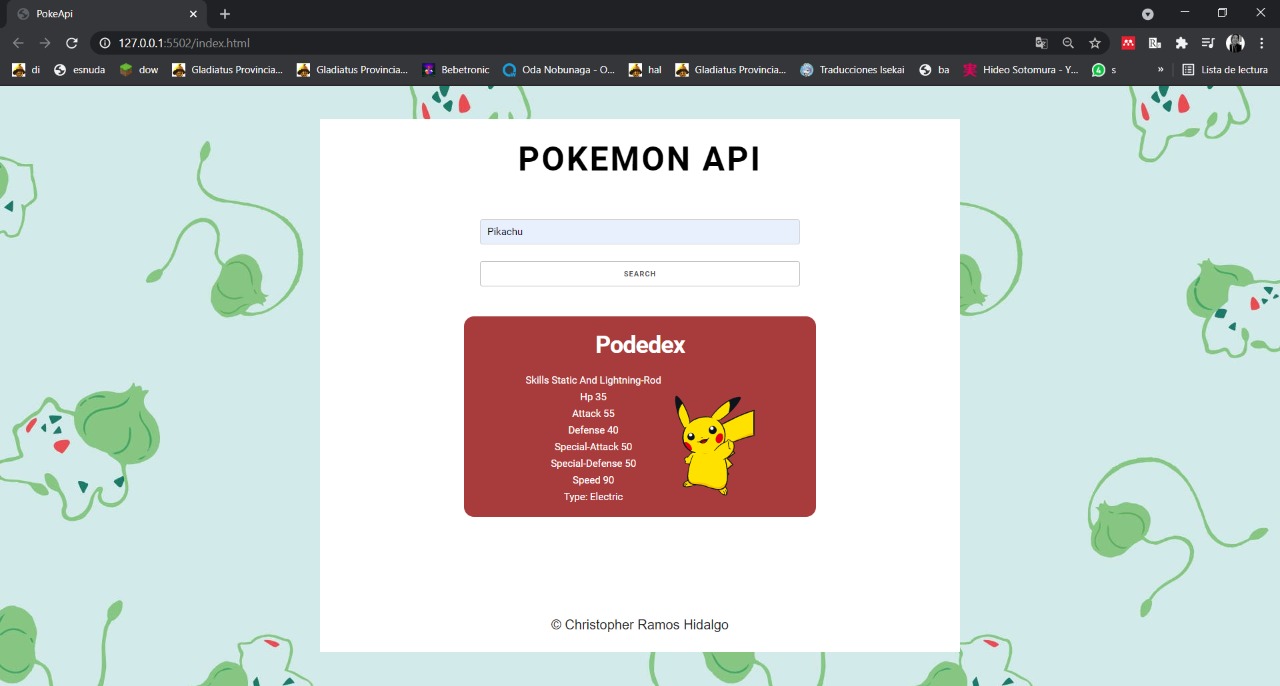
Task: Open the WhatsApp 's' bookmark
Action: click(x=1104, y=70)
